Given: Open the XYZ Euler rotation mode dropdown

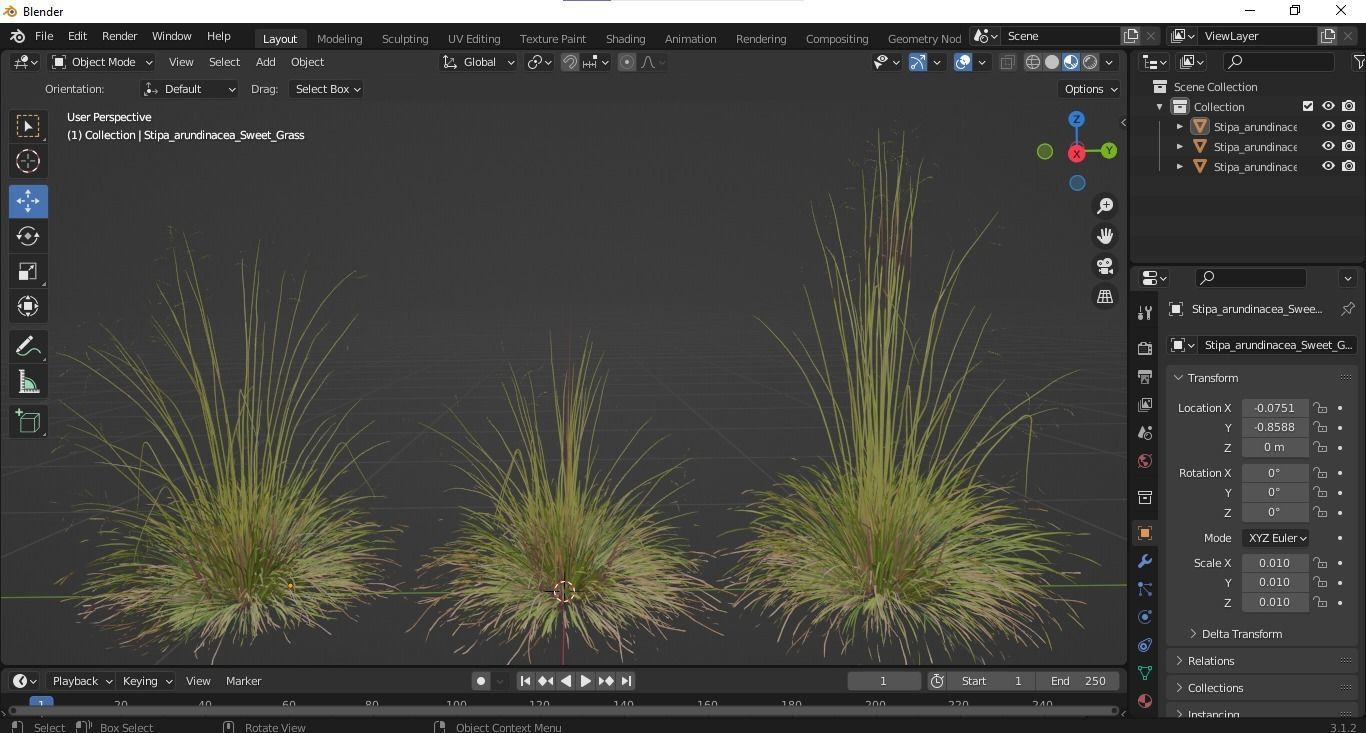Looking at the screenshot, I should (x=1276, y=538).
